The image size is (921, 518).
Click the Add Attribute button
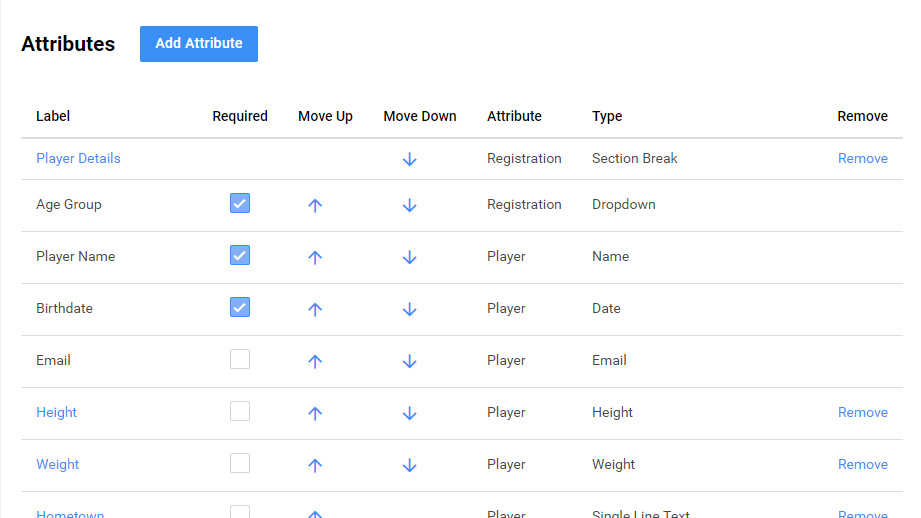[x=199, y=44]
